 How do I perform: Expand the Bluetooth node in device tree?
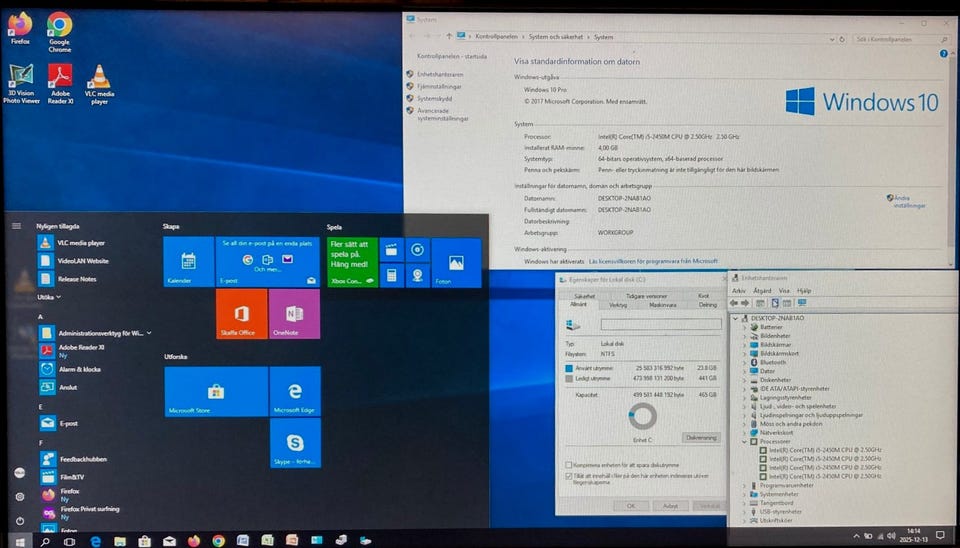tap(745, 362)
